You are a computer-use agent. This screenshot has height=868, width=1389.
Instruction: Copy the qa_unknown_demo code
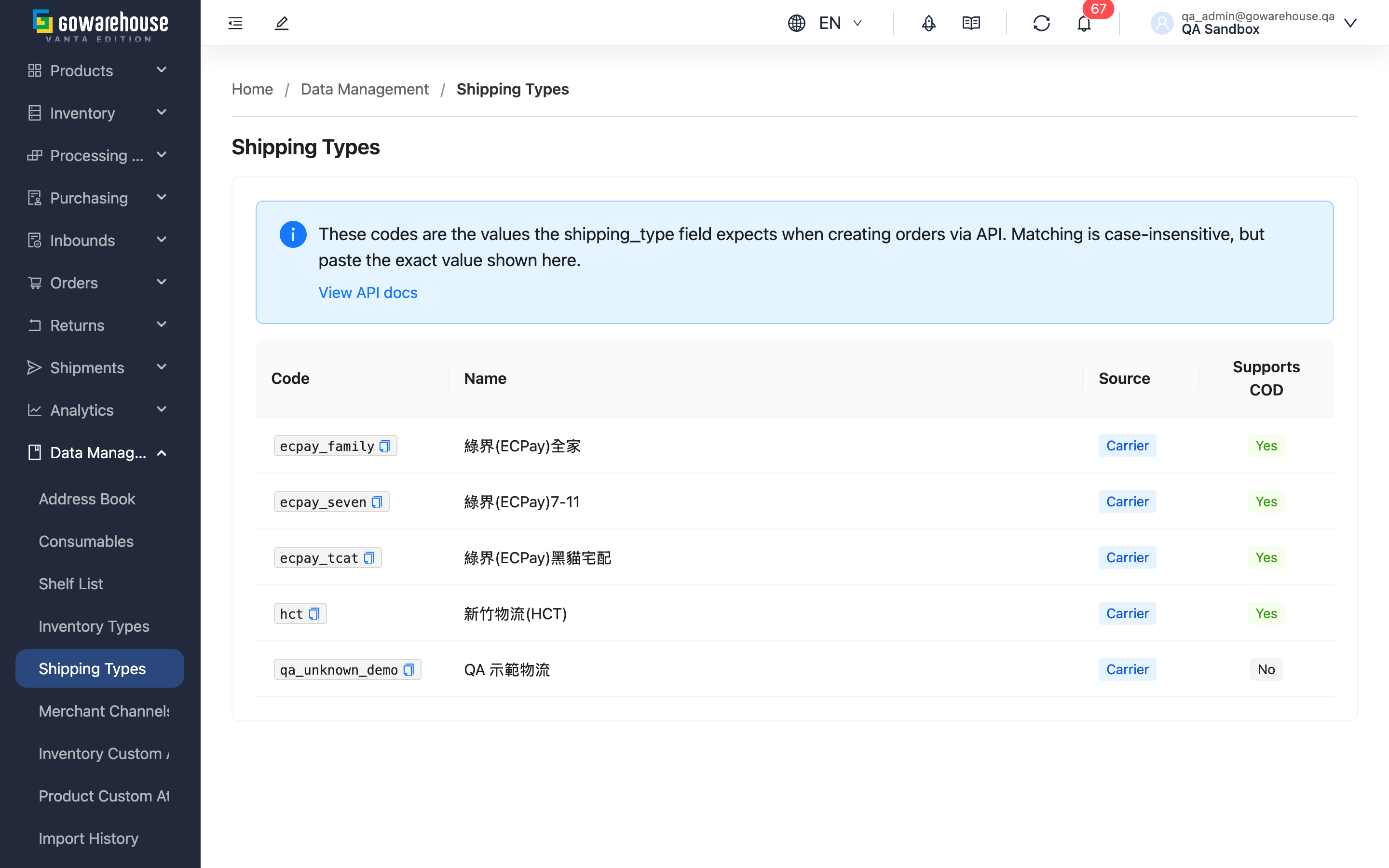point(409,670)
